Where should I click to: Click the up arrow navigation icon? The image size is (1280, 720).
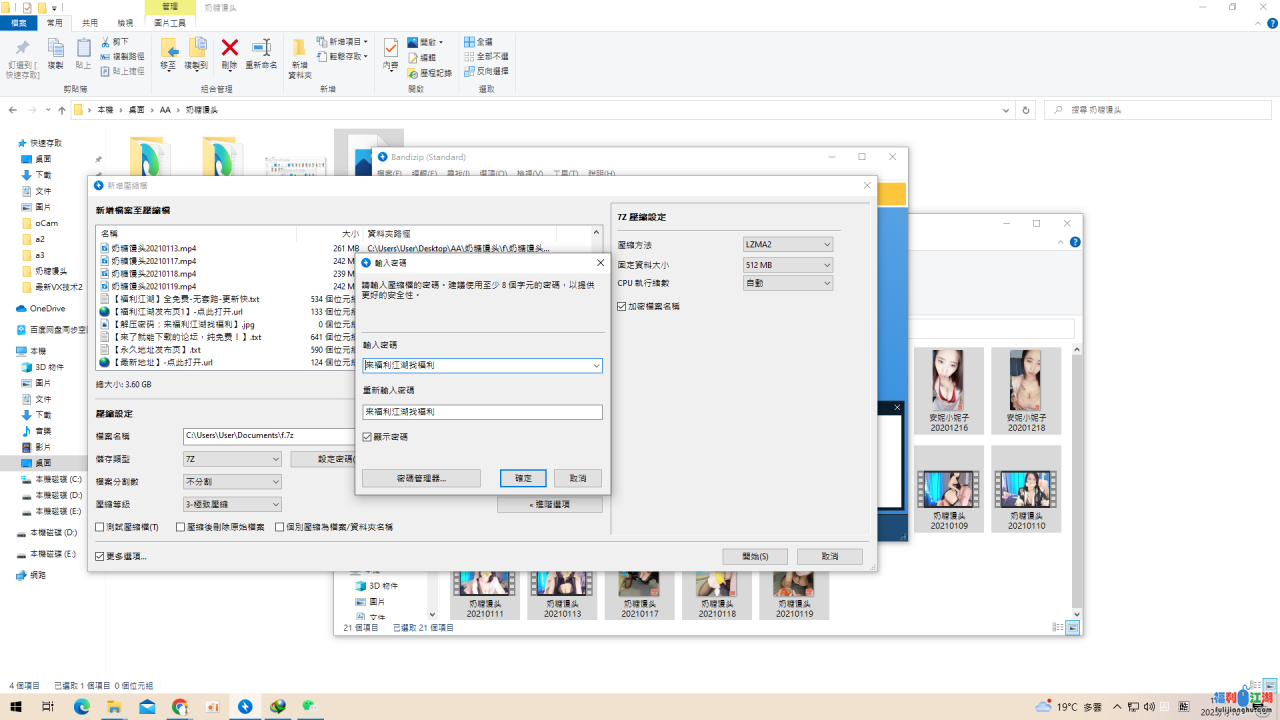(x=62, y=110)
